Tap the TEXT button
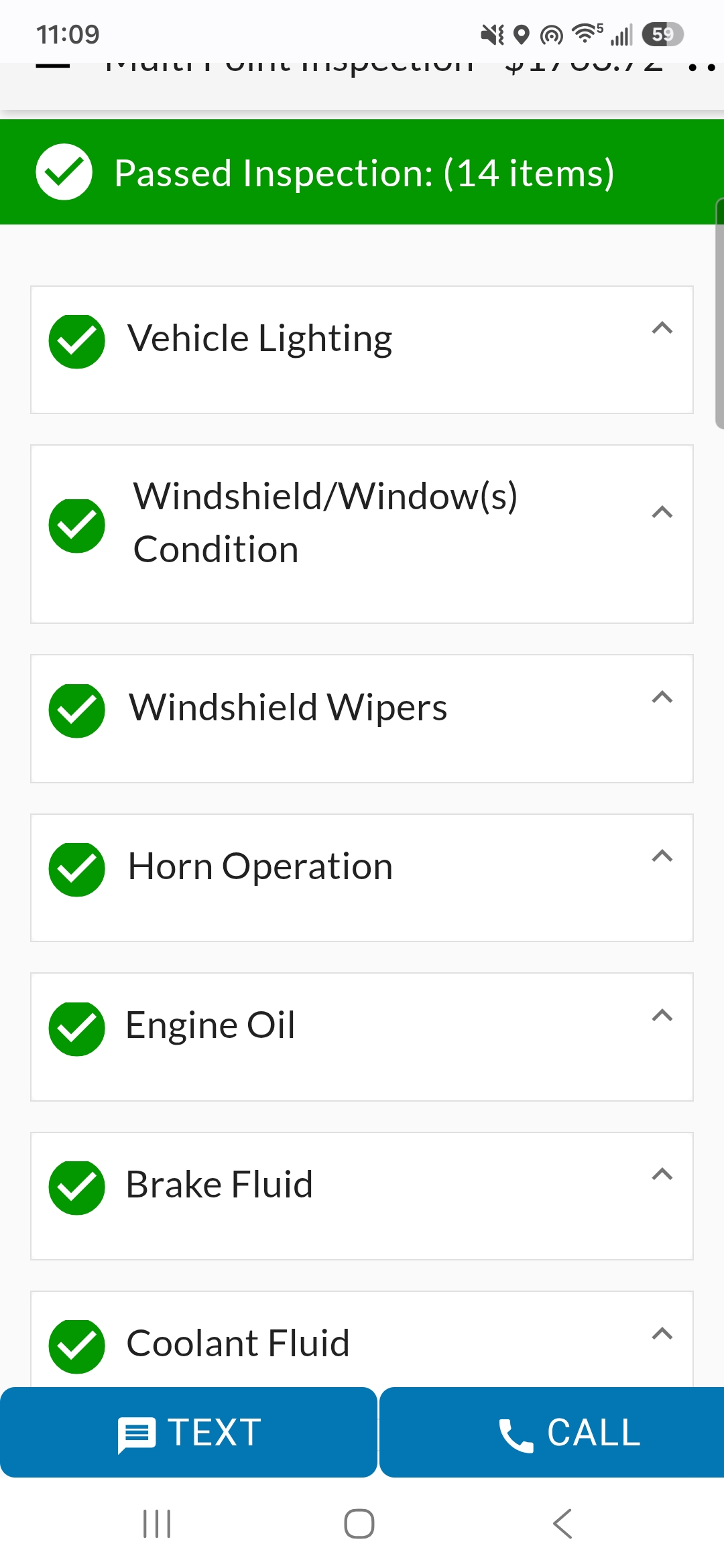Image resolution: width=724 pixels, height=1568 pixels. (x=188, y=1433)
